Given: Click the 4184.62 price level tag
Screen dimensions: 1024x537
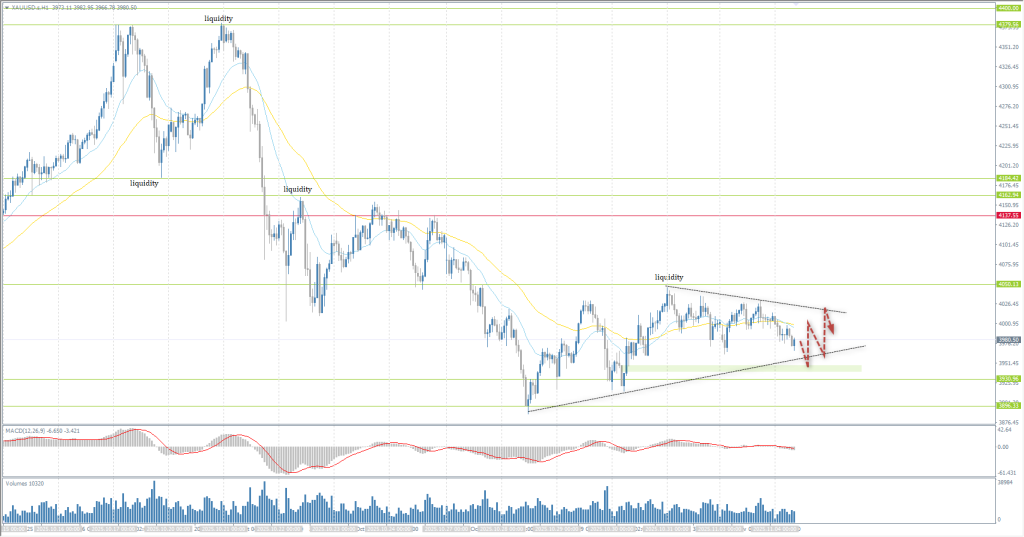Looking at the screenshot, I should (x=1007, y=178).
